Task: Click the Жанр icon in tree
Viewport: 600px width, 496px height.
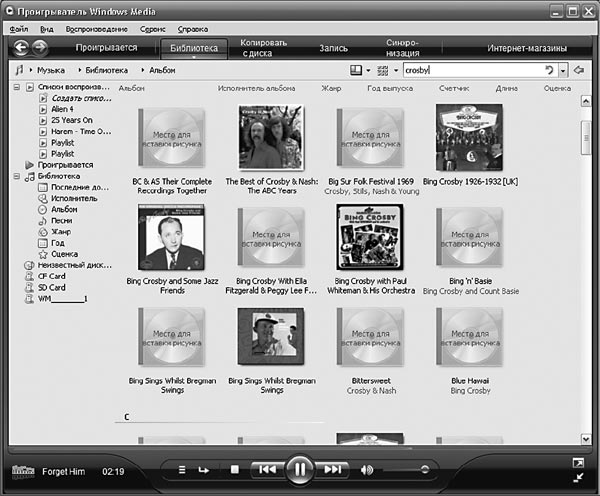Action: [42, 232]
